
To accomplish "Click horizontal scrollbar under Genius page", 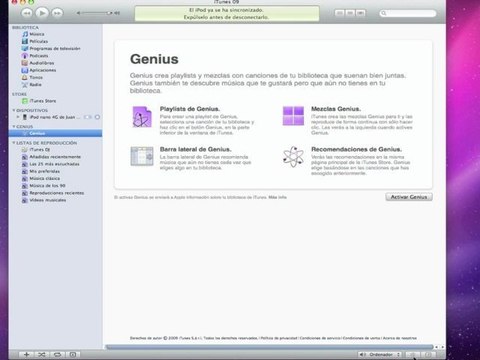I will tap(269, 347).
